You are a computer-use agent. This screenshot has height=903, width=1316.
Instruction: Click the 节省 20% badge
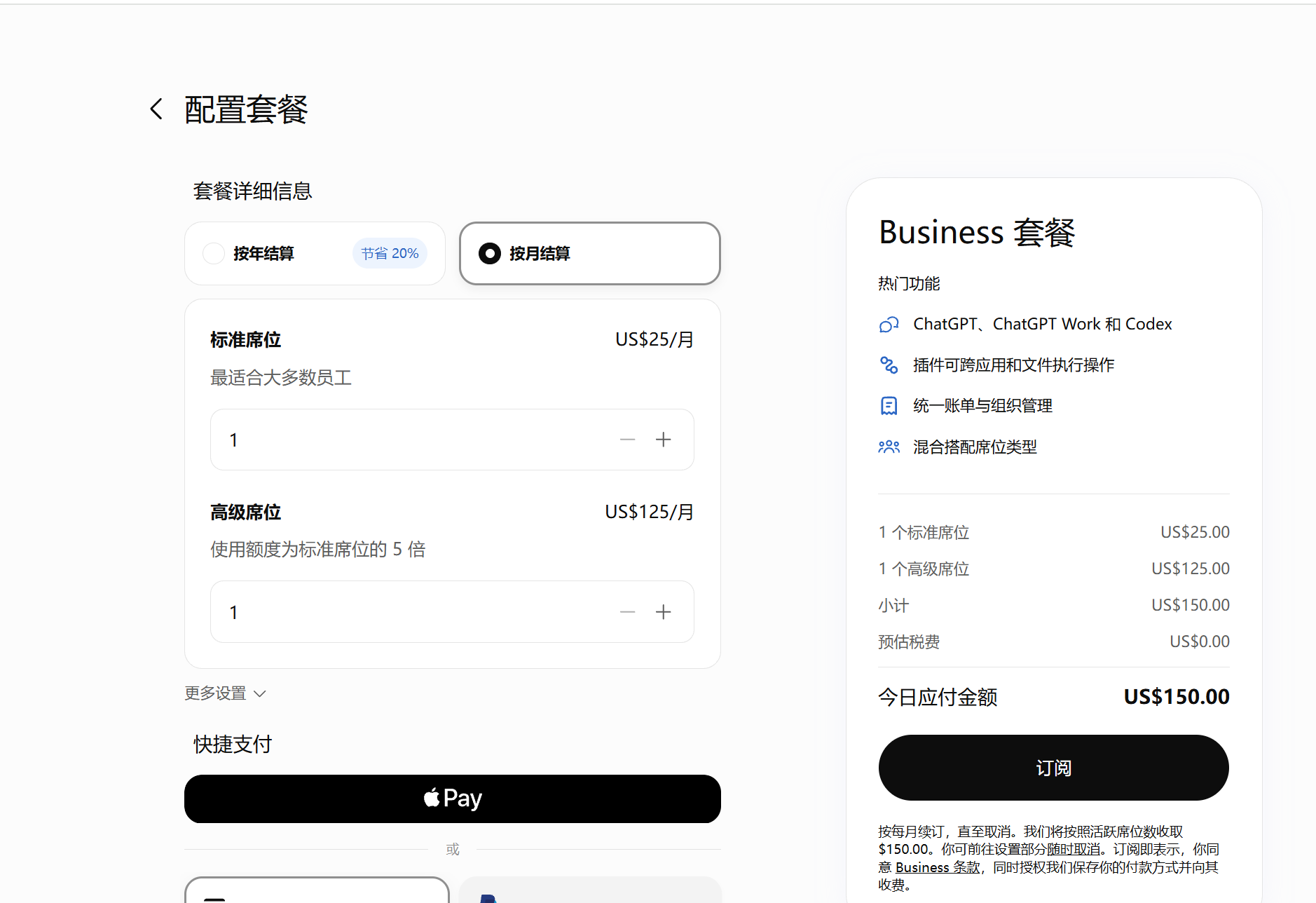[x=390, y=253]
